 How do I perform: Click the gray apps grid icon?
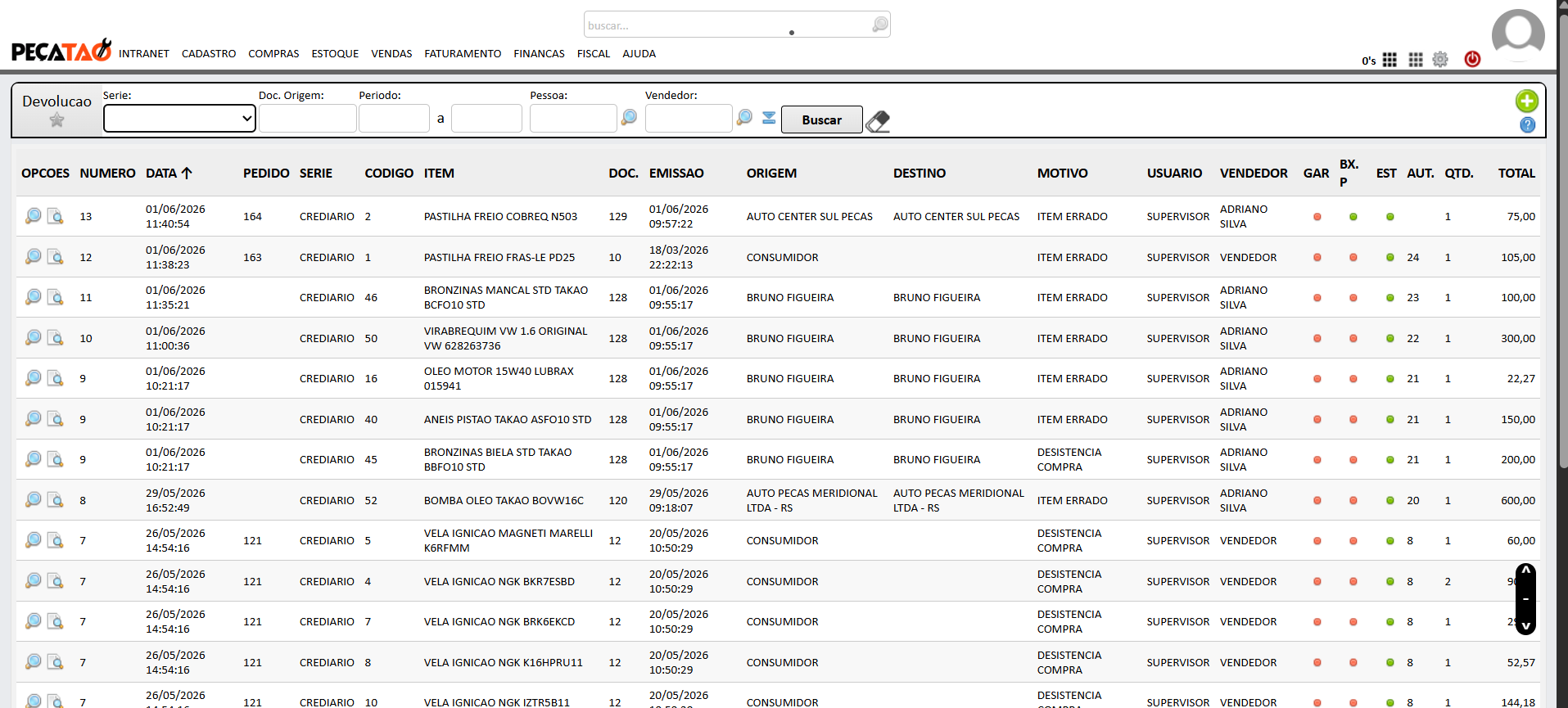pyautogui.click(x=1416, y=60)
